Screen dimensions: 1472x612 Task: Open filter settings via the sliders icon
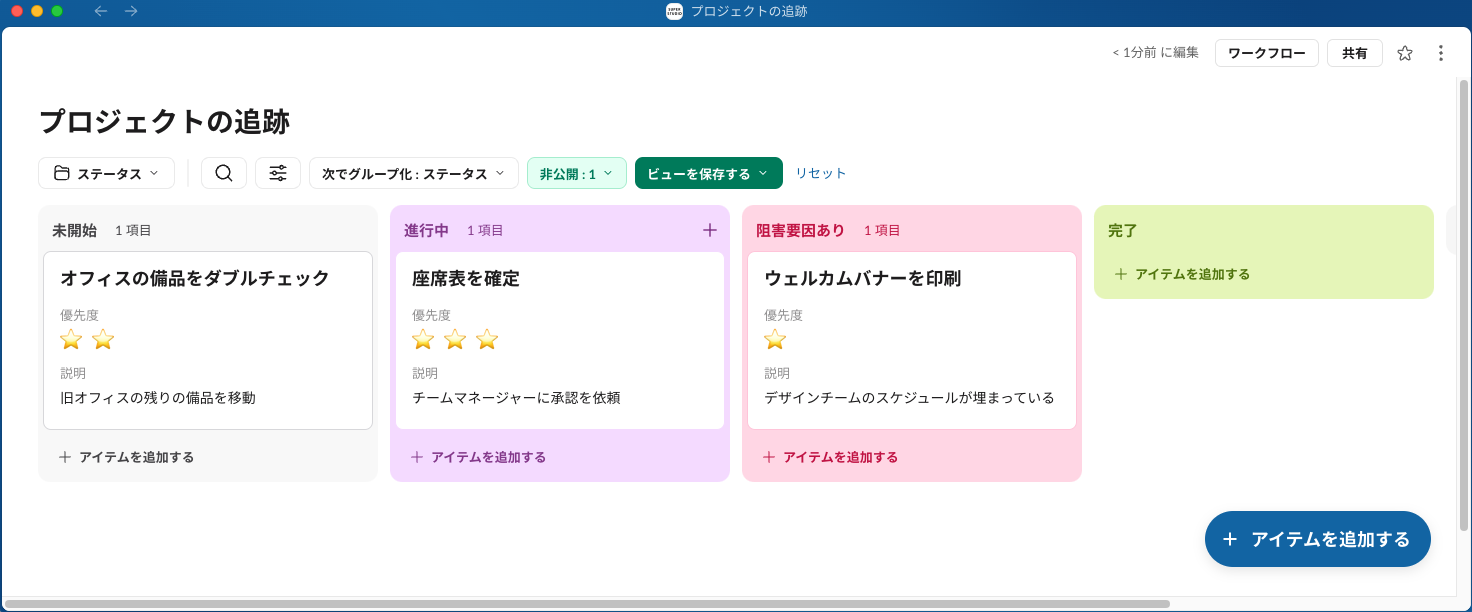[x=277, y=172]
